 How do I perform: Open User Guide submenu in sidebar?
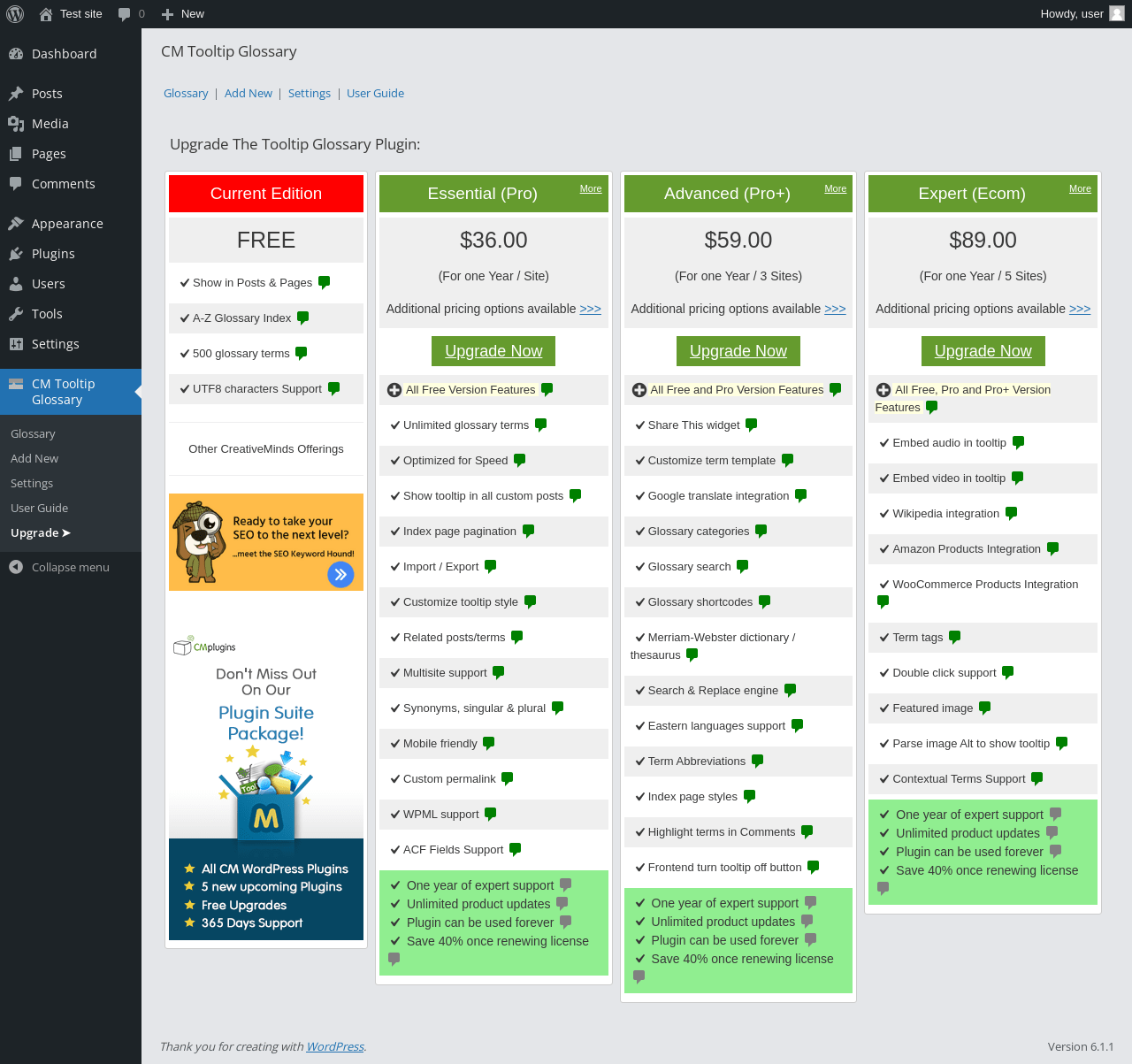(x=39, y=509)
